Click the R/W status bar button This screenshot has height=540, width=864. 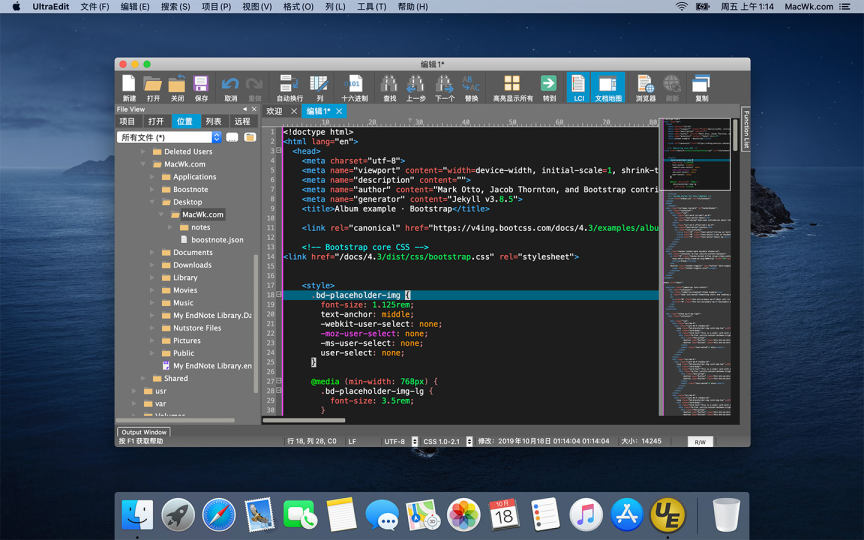pyautogui.click(x=700, y=441)
